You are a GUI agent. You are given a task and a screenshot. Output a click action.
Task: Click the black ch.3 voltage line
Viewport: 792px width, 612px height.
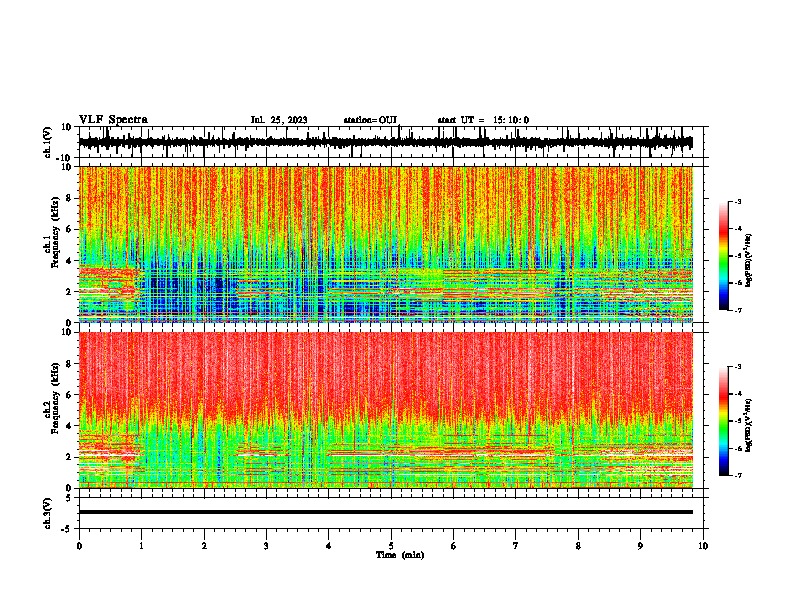385,512
